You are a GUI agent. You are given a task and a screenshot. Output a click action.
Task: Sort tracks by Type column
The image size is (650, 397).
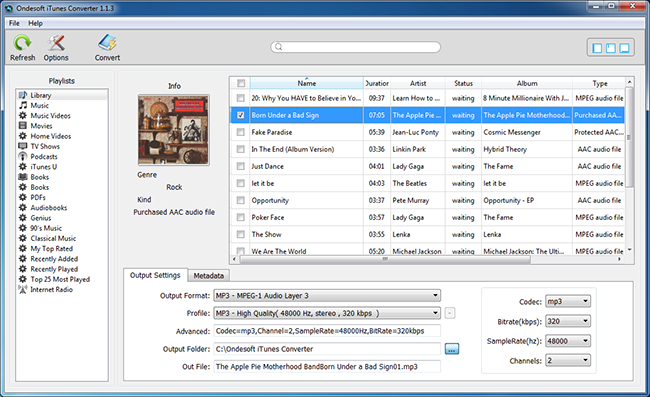pos(599,83)
